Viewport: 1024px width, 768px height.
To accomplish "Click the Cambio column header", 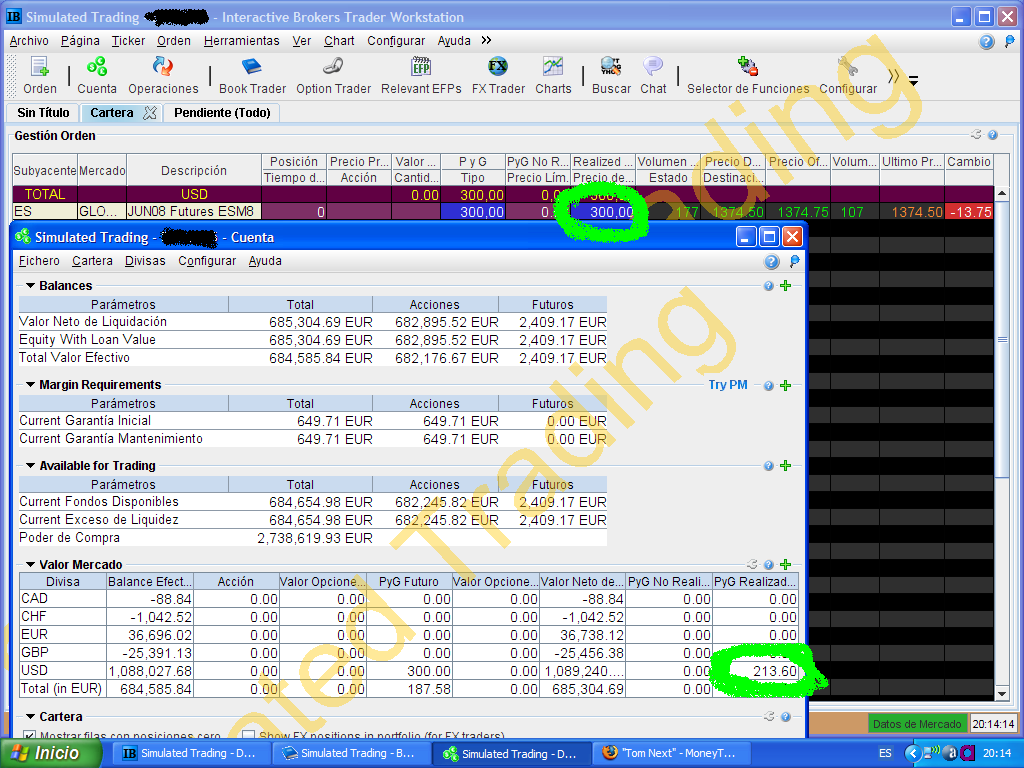I will 969,161.
